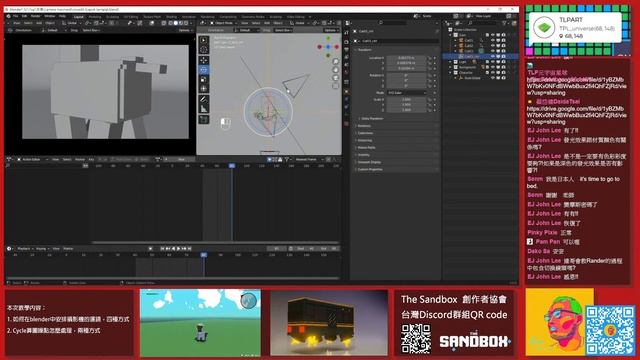Open the Keying popover in timeline
640x360 pixels.
(42, 249)
